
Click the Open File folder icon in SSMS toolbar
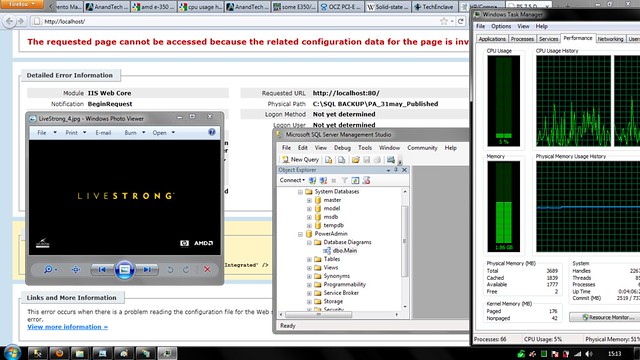(356, 160)
